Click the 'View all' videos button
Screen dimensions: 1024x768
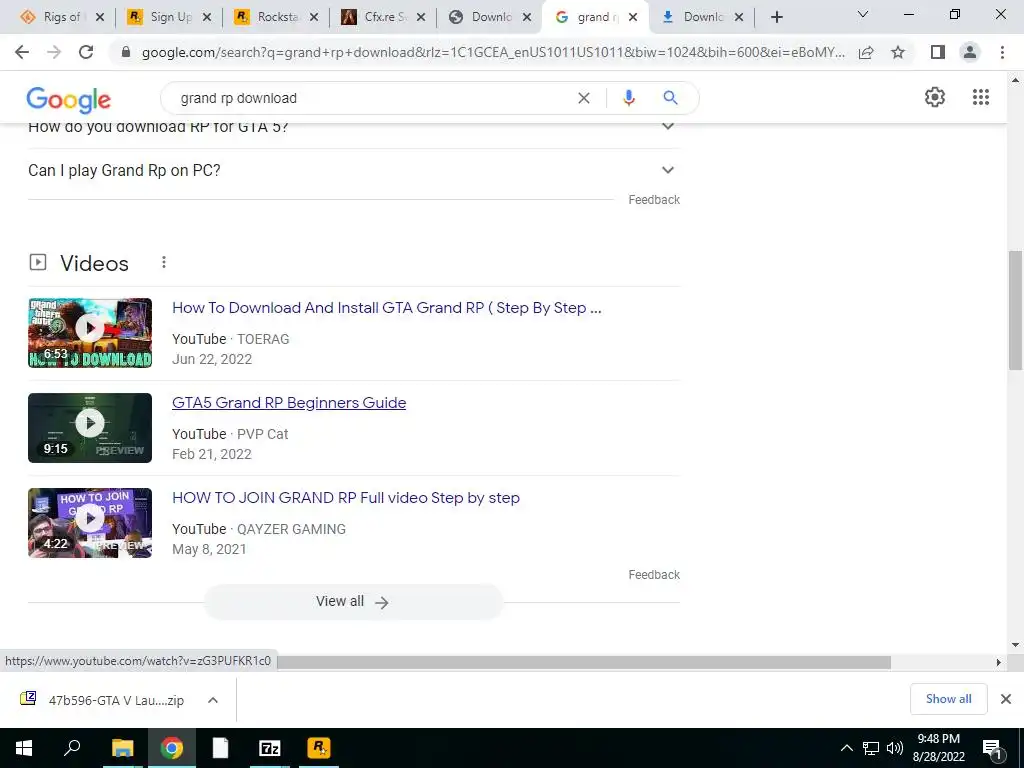pyautogui.click(x=353, y=601)
